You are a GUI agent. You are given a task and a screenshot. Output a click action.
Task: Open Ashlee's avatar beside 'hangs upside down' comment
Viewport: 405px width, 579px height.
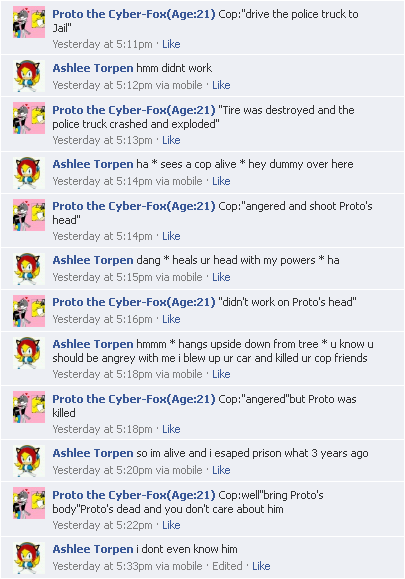(x=29, y=353)
